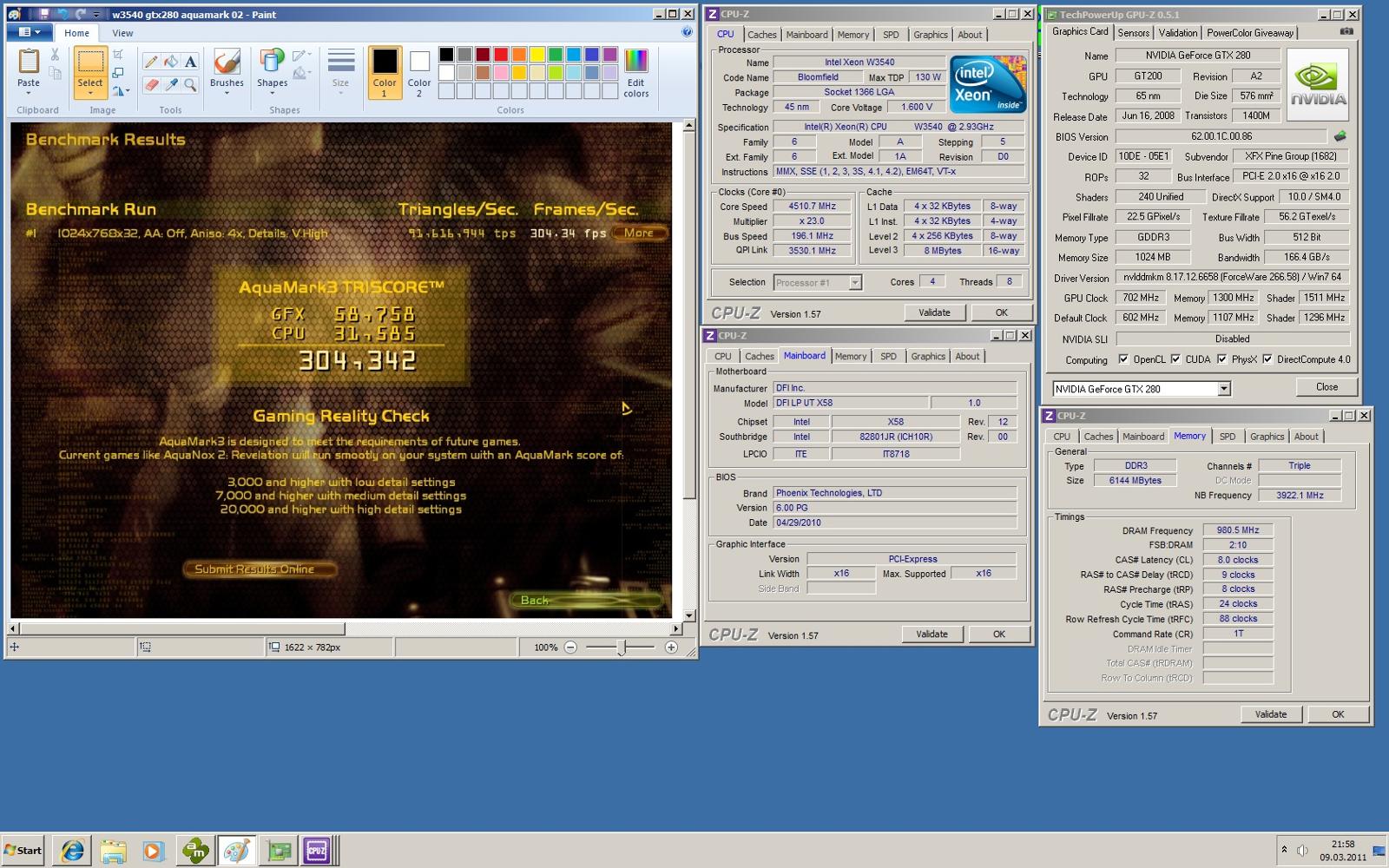Open the Validation tab in GPU-Z
The image size is (1389, 868).
coord(1178,33)
